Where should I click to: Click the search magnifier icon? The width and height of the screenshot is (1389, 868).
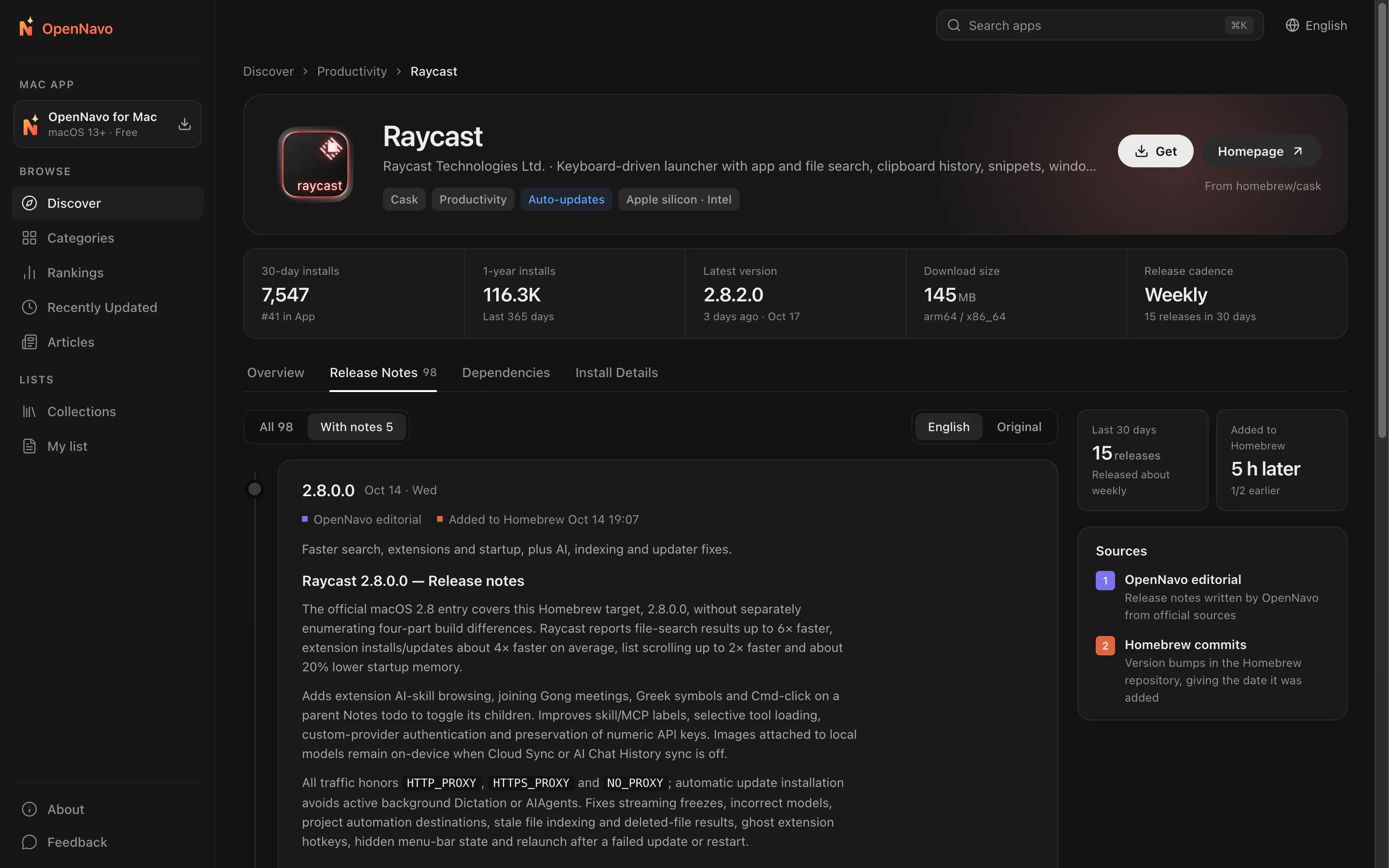coord(954,25)
